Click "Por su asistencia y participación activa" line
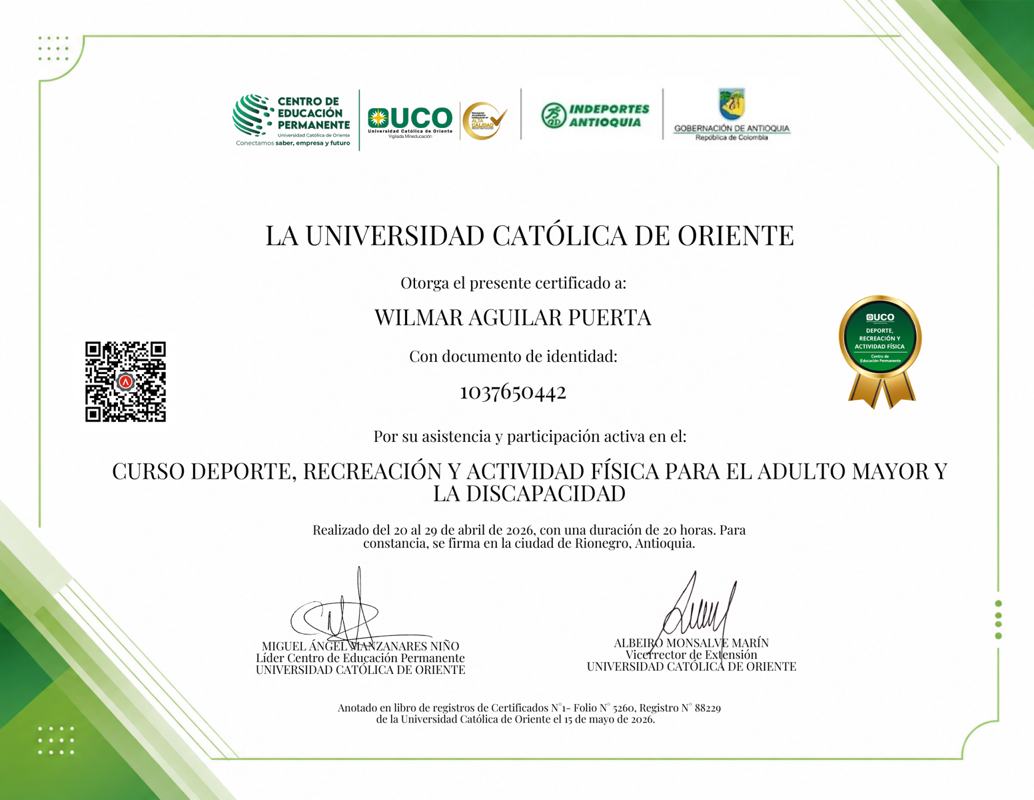 click(x=530, y=437)
